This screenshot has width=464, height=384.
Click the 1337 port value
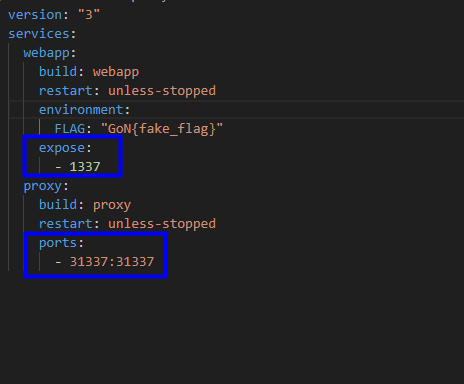(x=85, y=167)
